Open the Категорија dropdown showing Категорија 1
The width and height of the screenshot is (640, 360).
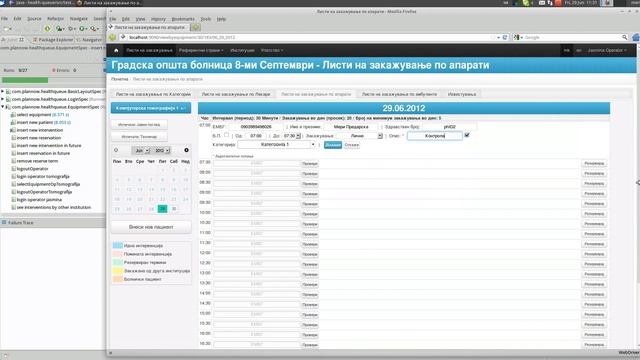[277, 144]
